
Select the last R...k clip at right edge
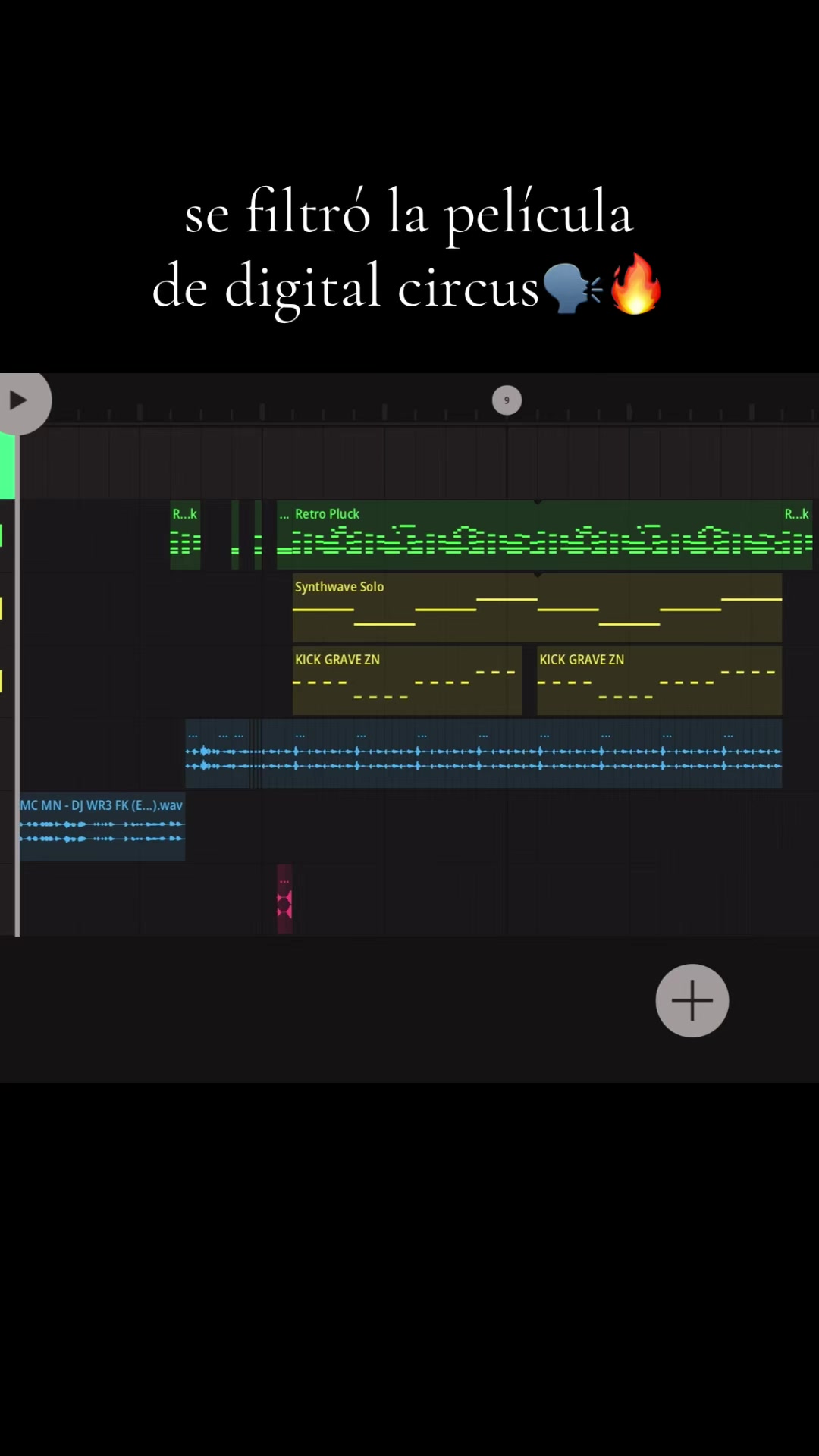point(797,535)
